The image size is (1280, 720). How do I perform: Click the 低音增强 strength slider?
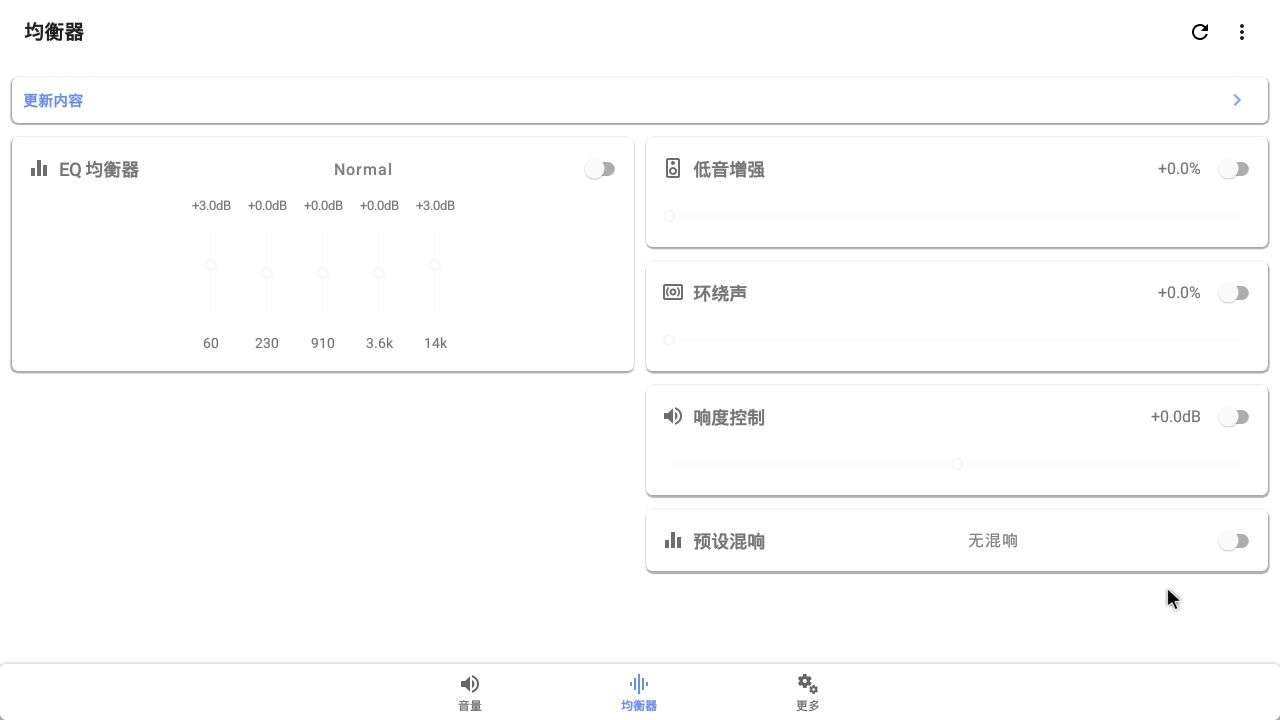956,216
